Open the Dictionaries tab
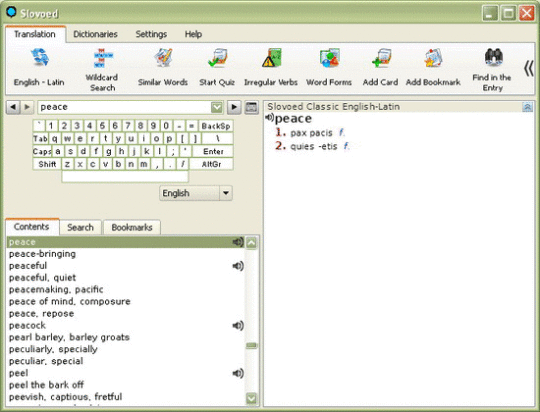 [x=95, y=34]
